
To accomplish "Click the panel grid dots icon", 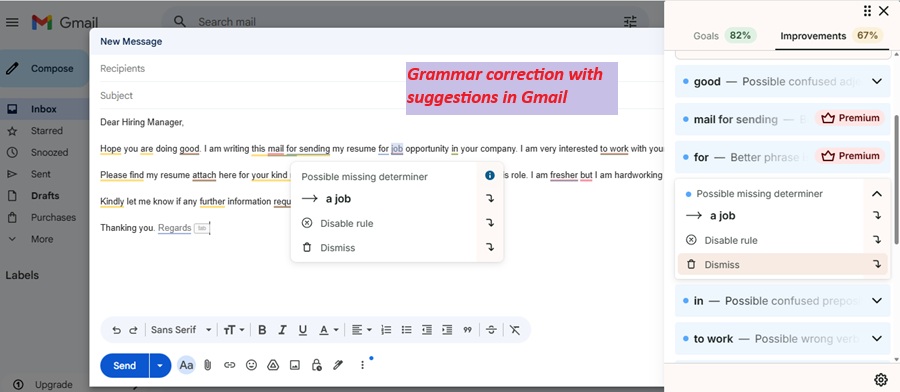I will pos(867,10).
